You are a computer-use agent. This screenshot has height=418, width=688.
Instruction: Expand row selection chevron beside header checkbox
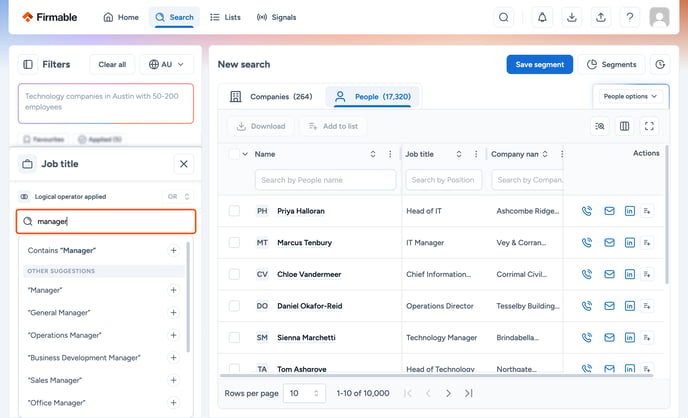tap(245, 154)
